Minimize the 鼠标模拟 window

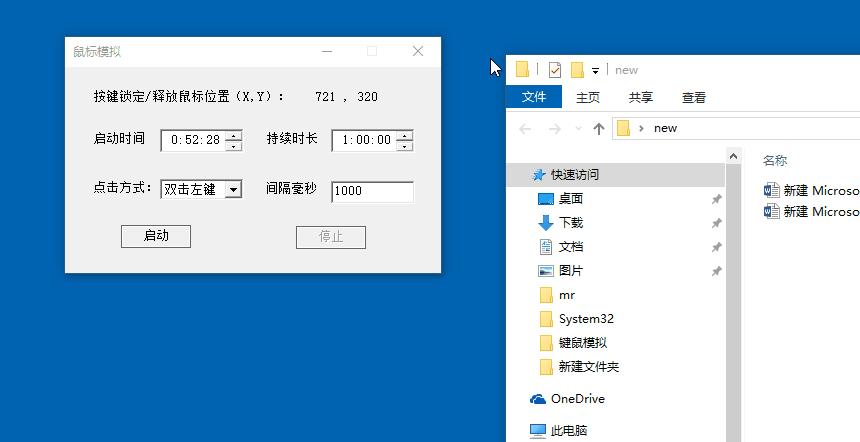click(327, 52)
